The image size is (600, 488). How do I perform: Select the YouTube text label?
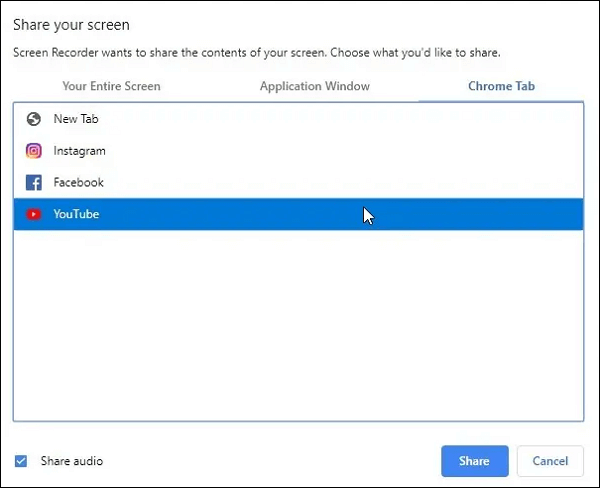coord(76,214)
